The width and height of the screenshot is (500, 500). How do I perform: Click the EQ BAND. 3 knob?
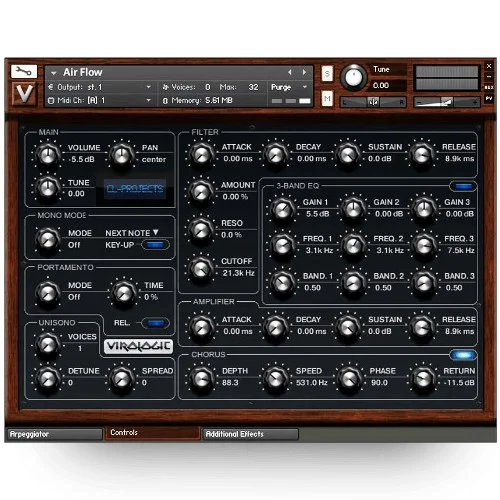tap(424, 283)
